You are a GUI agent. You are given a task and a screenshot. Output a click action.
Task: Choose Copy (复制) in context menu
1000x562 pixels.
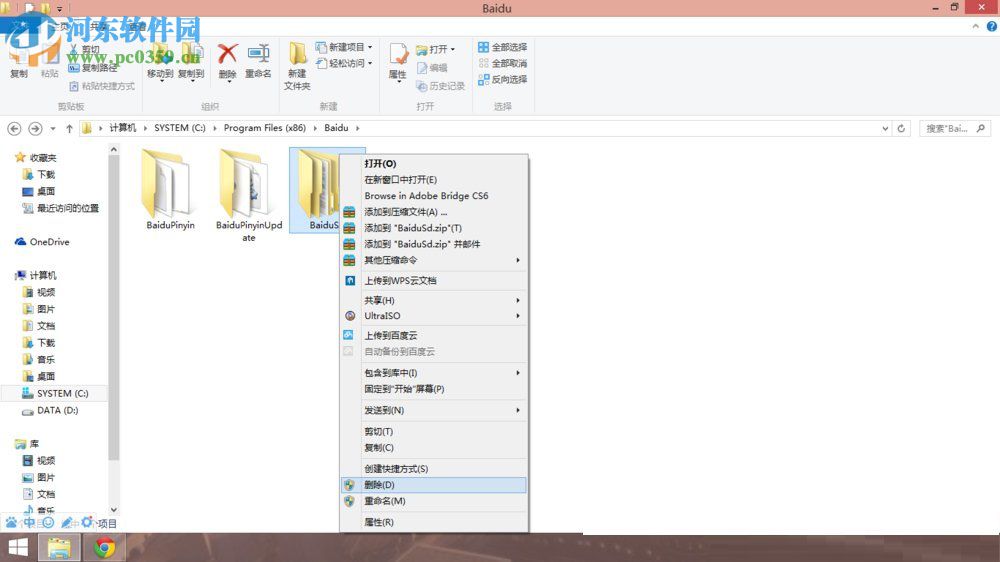[434, 447]
